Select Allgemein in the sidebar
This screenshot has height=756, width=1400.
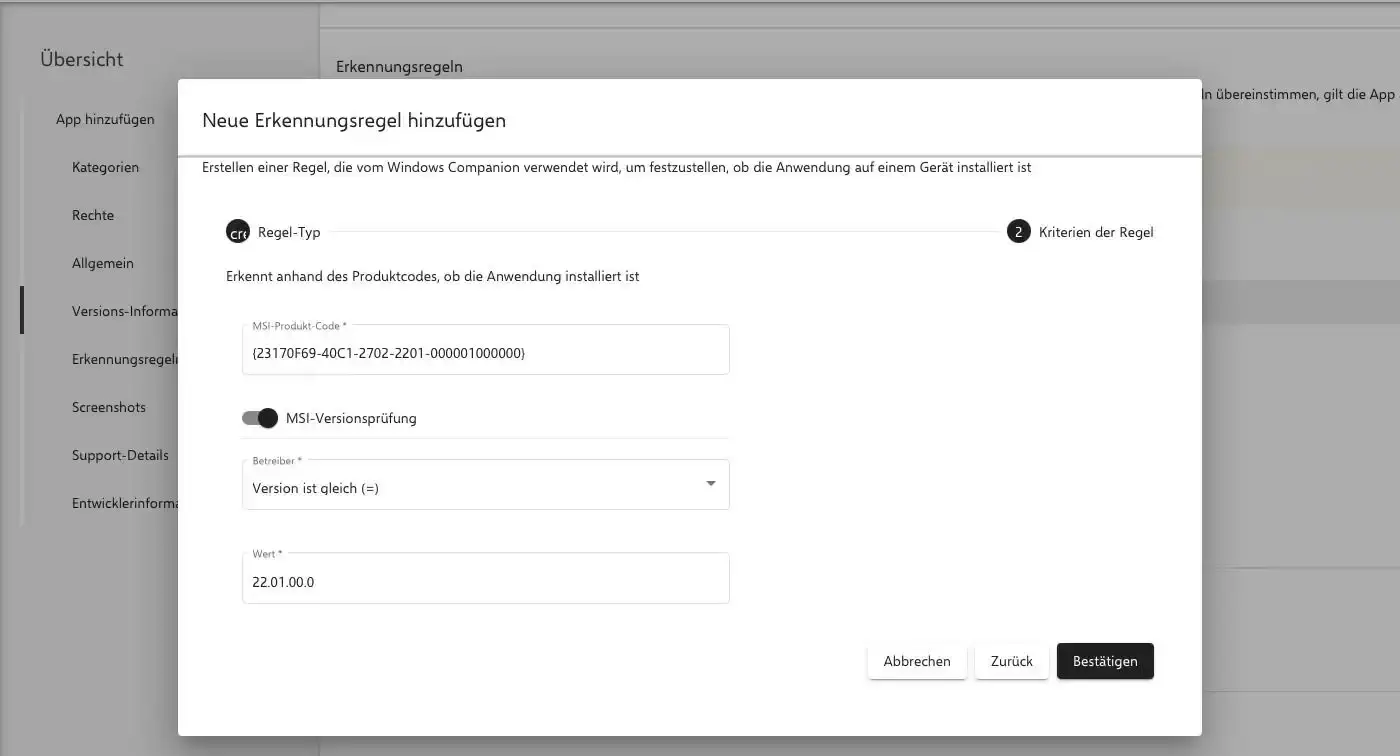tap(102, 263)
